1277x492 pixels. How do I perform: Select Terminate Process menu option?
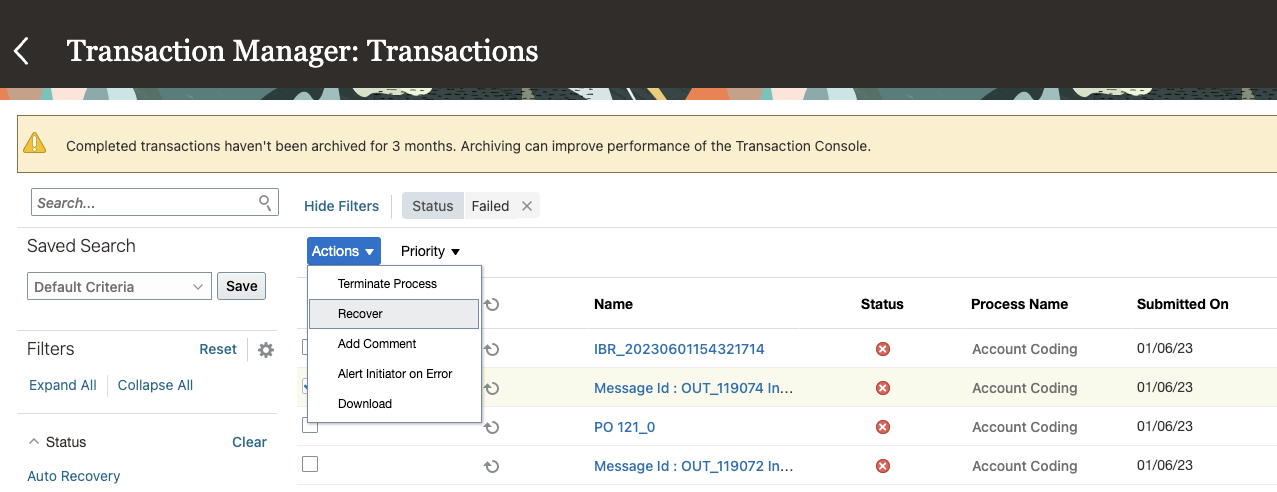coord(387,284)
